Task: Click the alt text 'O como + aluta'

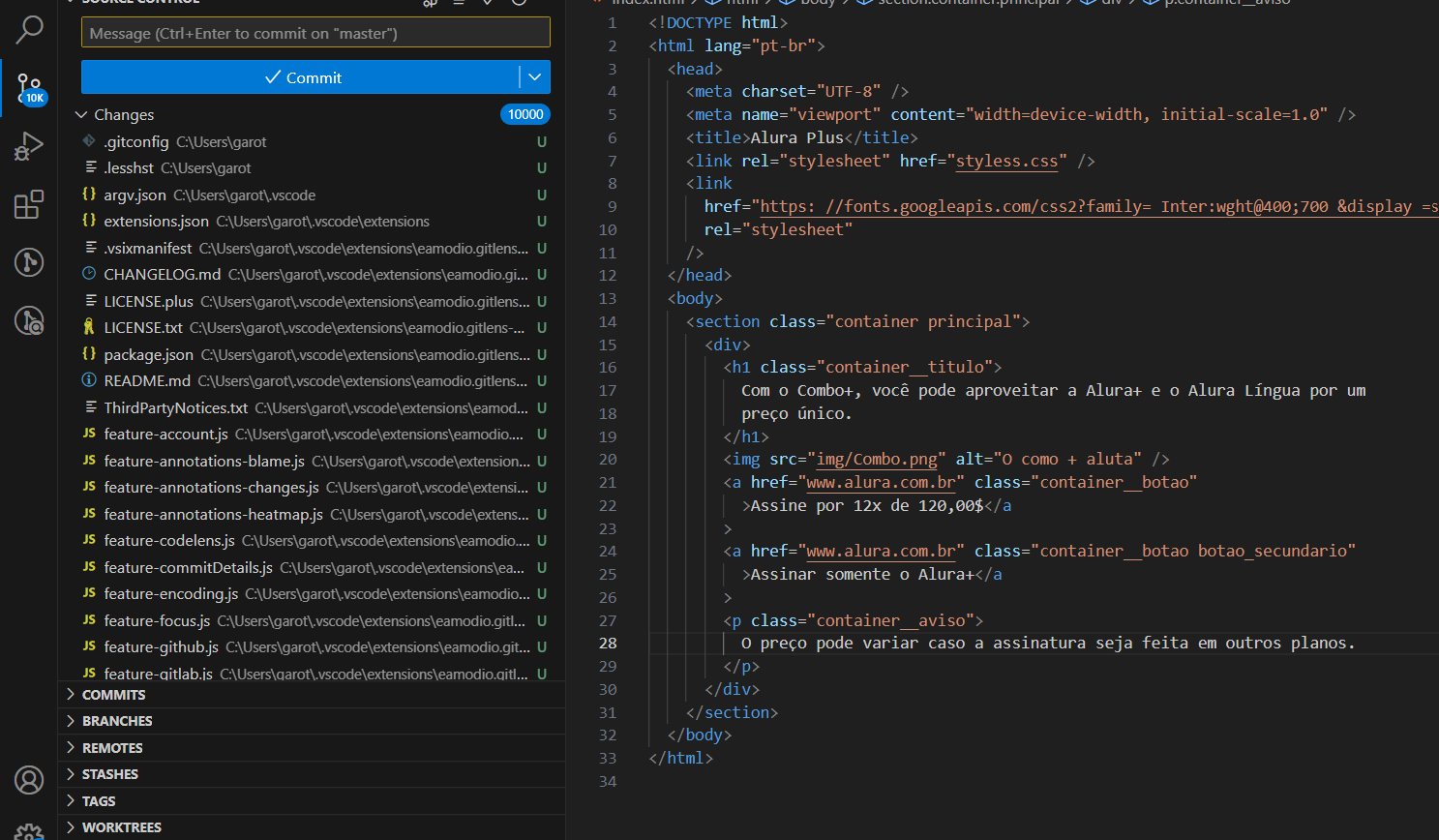Action: 1067,459
